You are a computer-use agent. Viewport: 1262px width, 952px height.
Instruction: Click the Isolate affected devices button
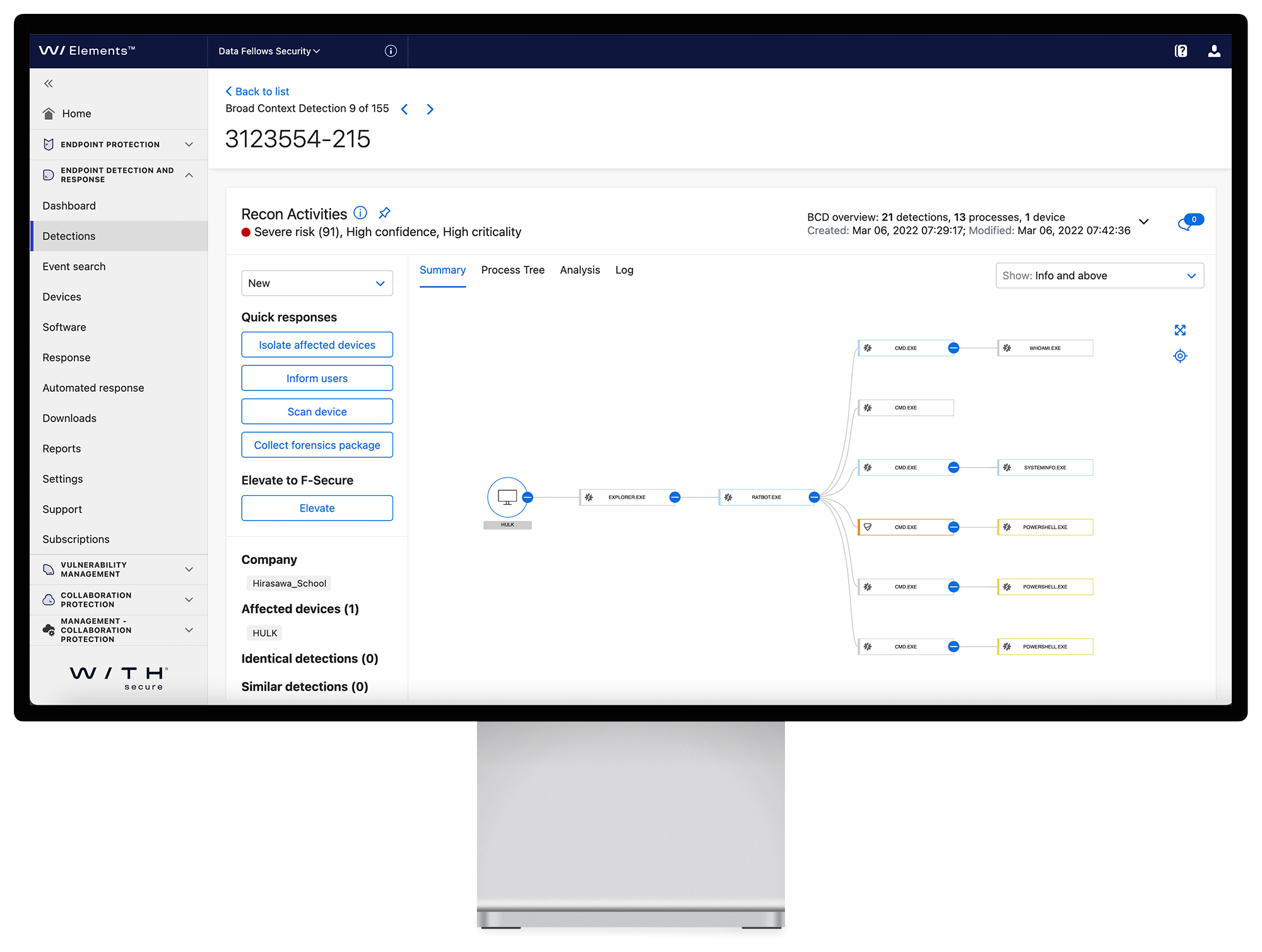pos(317,345)
